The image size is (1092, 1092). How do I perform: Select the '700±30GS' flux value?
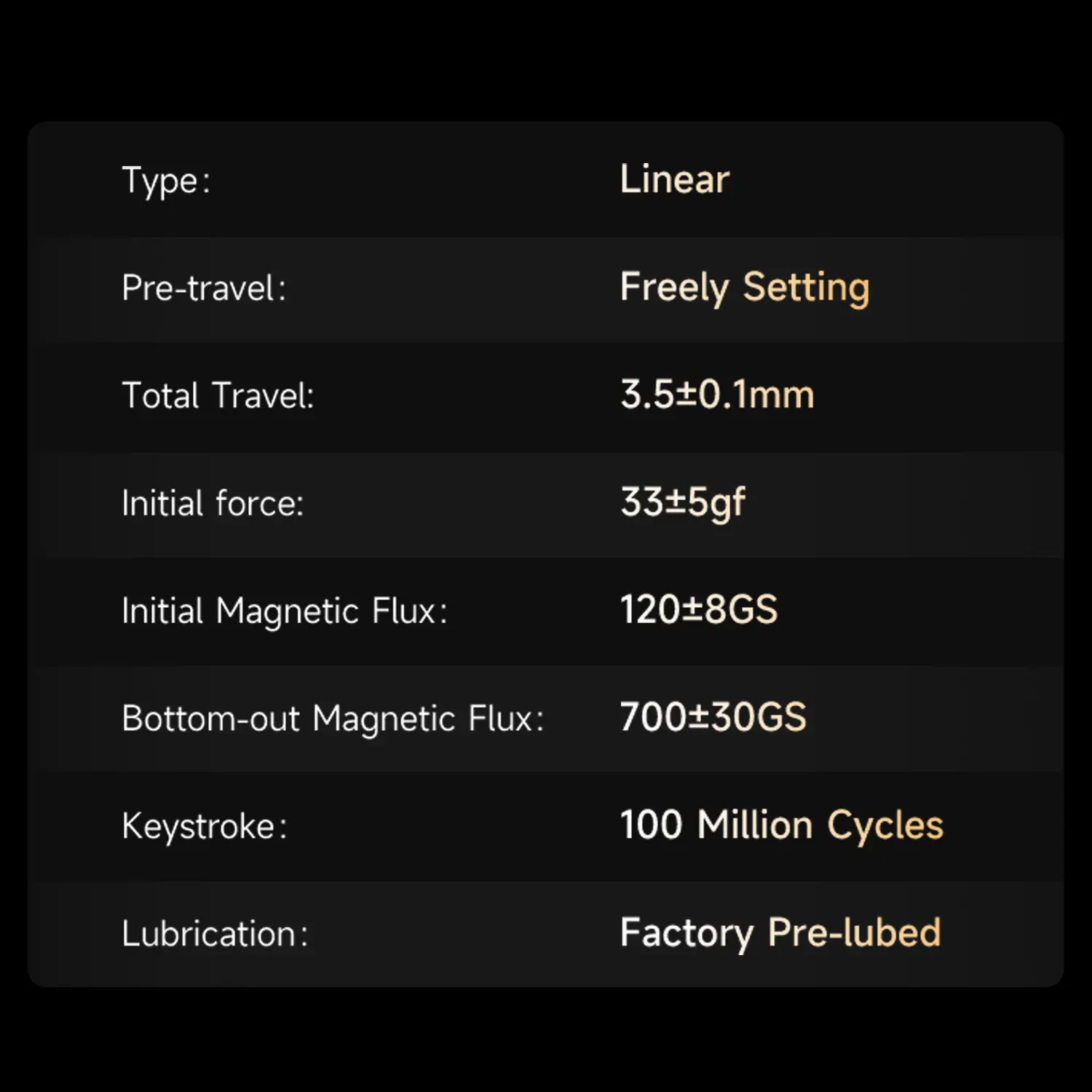(x=713, y=717)
